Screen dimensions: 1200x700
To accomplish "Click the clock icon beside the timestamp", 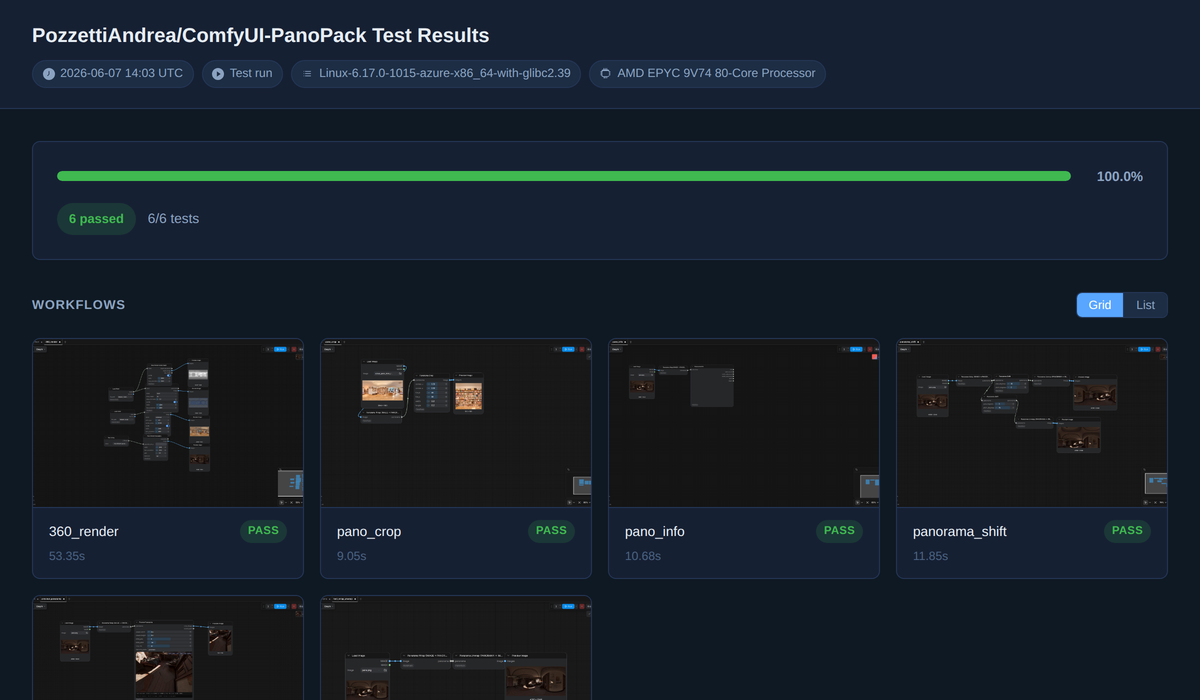I will point(49,74).
